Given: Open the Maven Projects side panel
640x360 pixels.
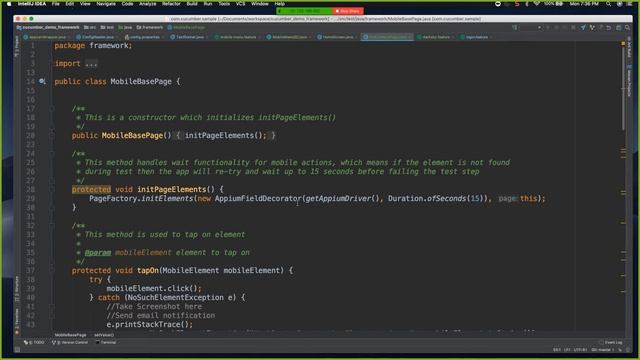Looking at the screenshot, I should (x=629, y=80).
